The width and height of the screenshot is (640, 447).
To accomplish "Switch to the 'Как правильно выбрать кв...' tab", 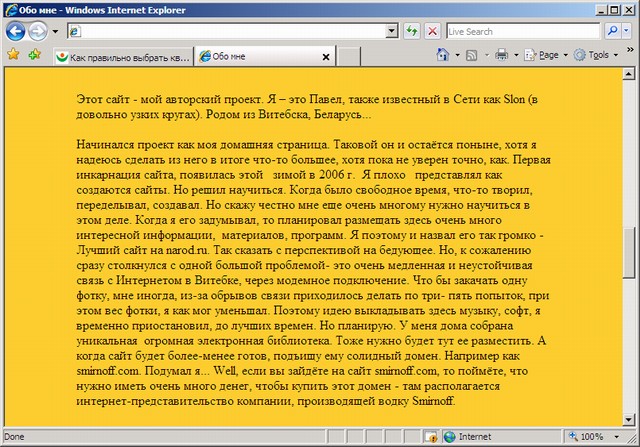I will pyautogui.click(x=124, y=57).
